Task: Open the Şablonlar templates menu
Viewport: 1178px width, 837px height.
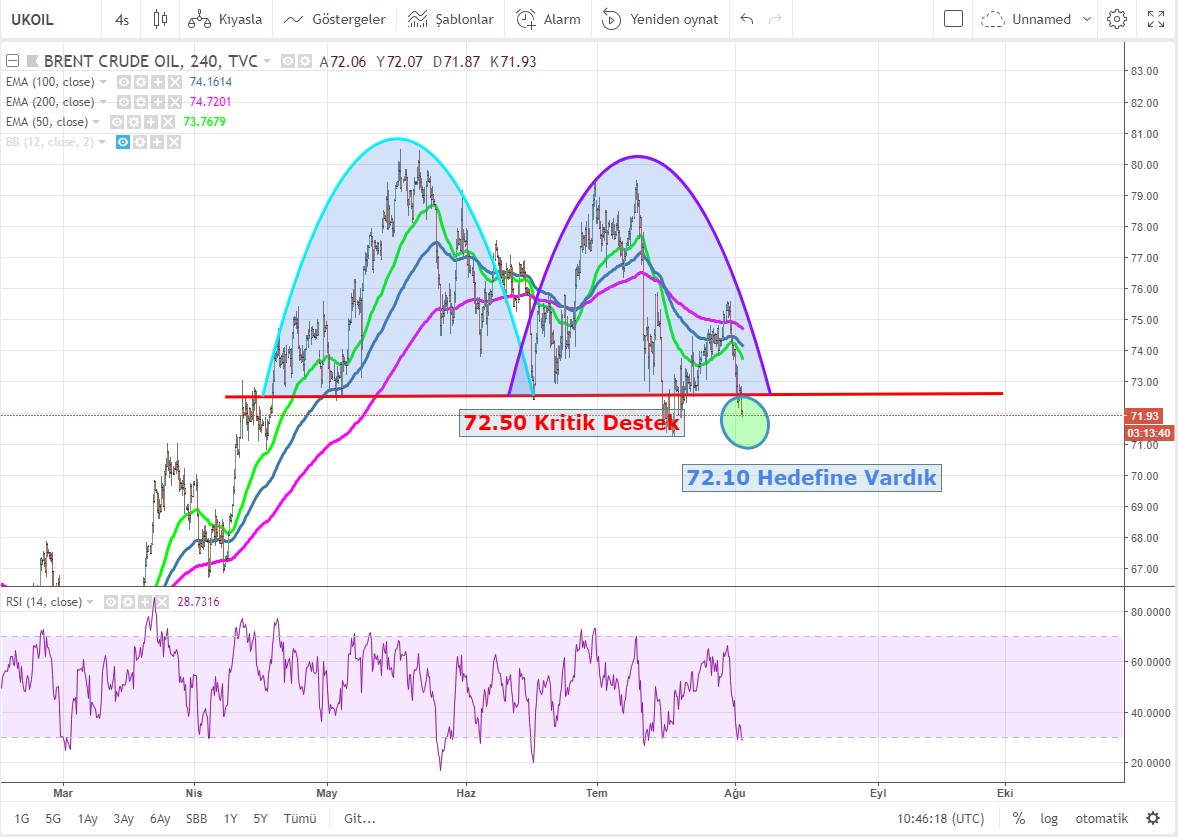Action: coord(452,19)
